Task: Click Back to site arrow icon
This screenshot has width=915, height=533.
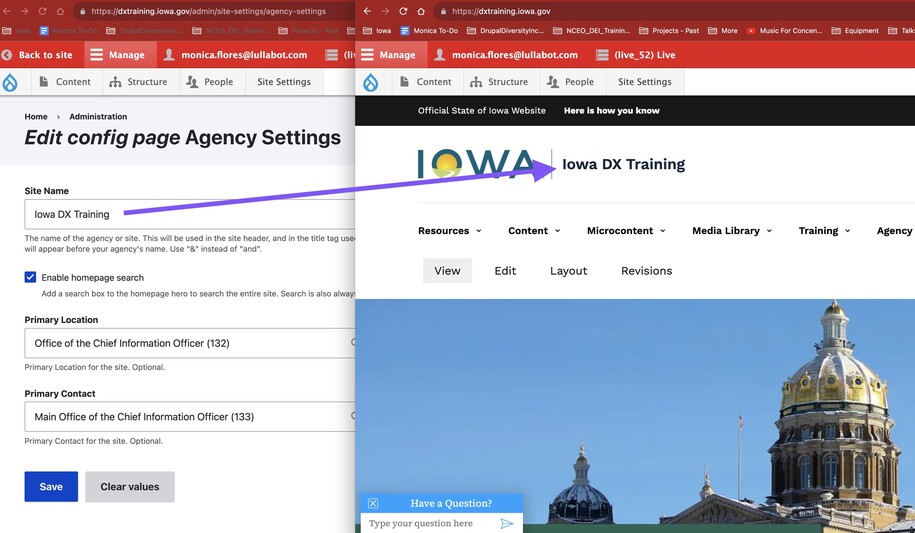Action: pos(8,55)
